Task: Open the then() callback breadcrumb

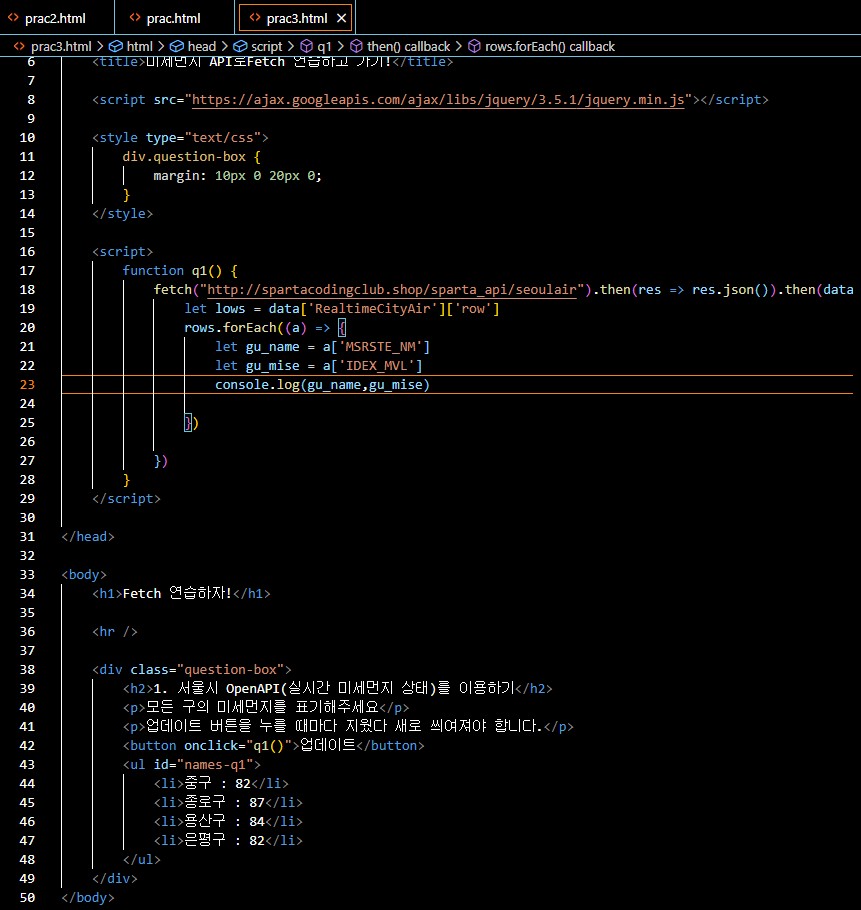Action: coord(408,46)
